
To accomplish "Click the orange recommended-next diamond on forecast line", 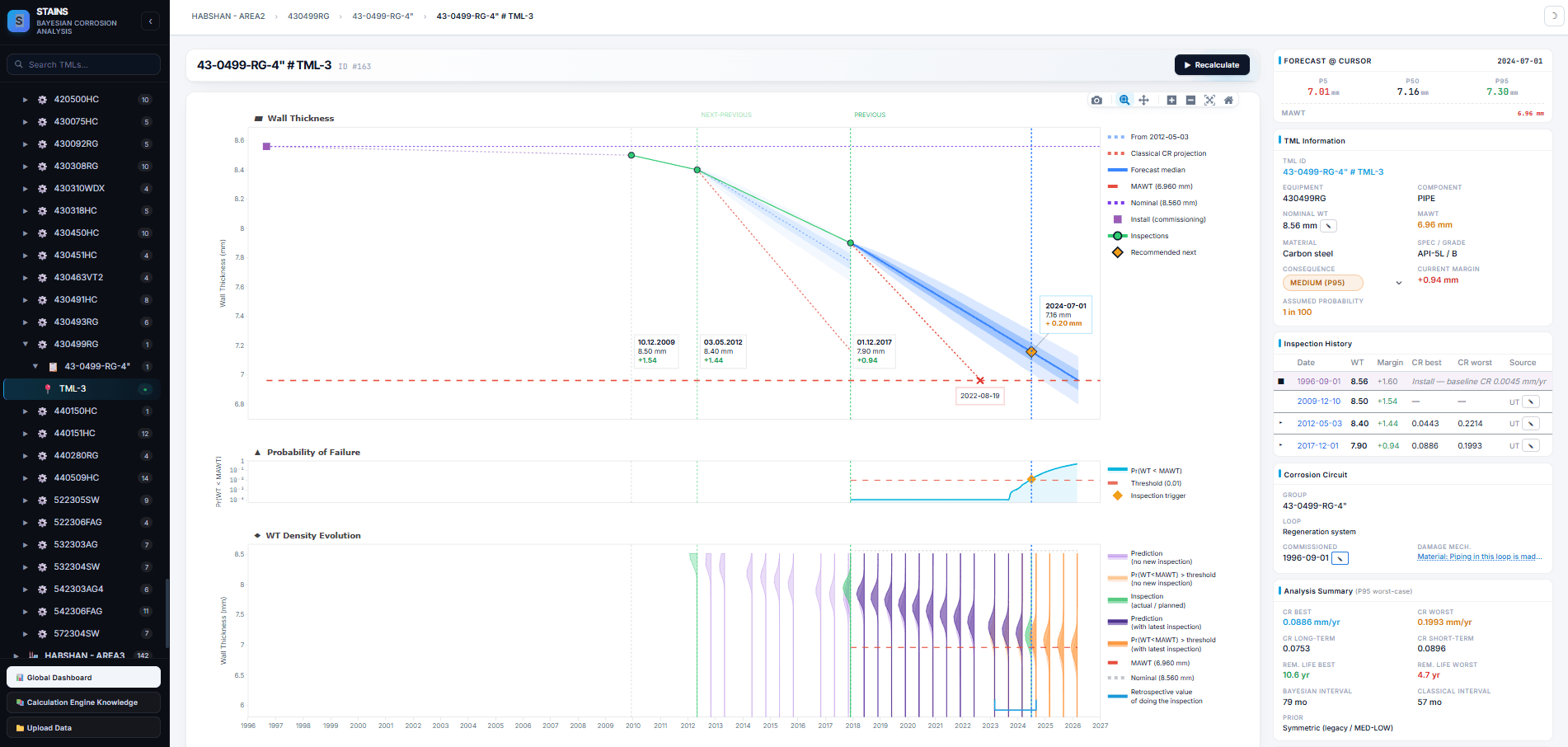I will (x=1031, y=352).
